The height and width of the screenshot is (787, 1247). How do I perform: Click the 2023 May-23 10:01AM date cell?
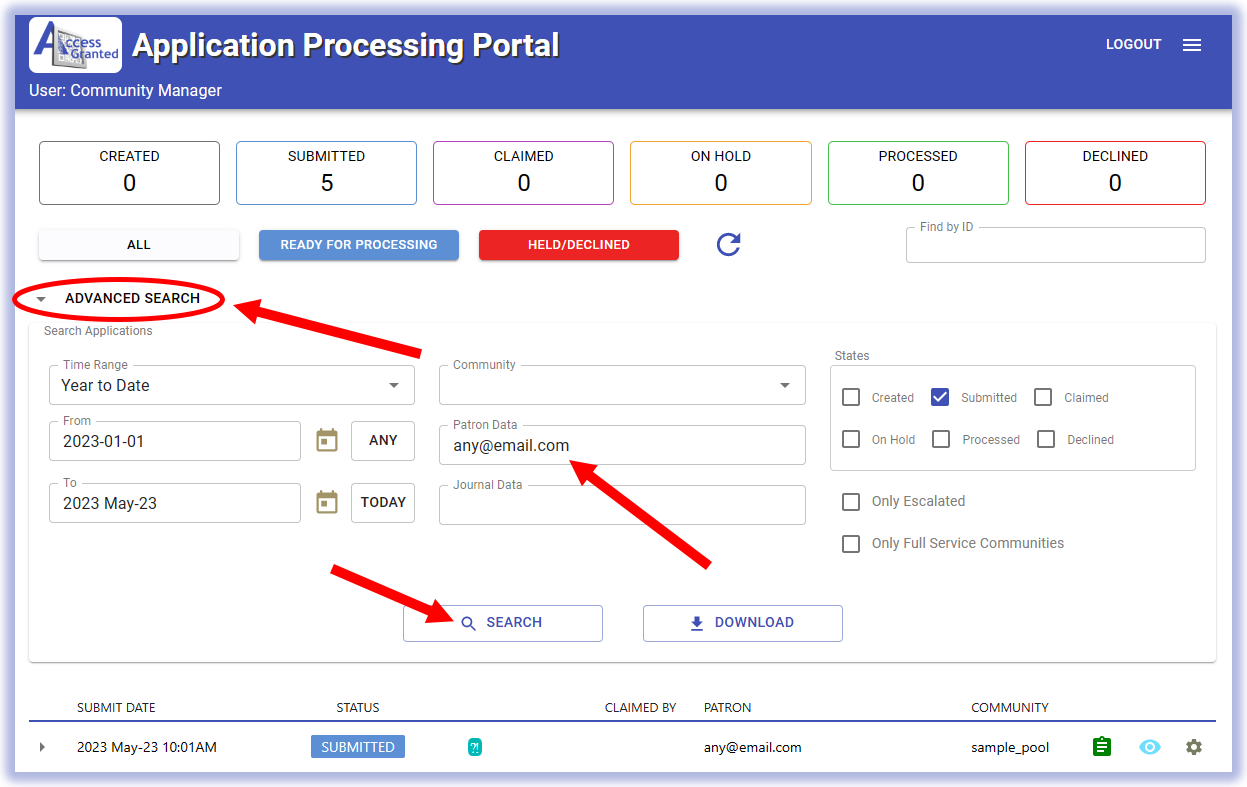147,747
